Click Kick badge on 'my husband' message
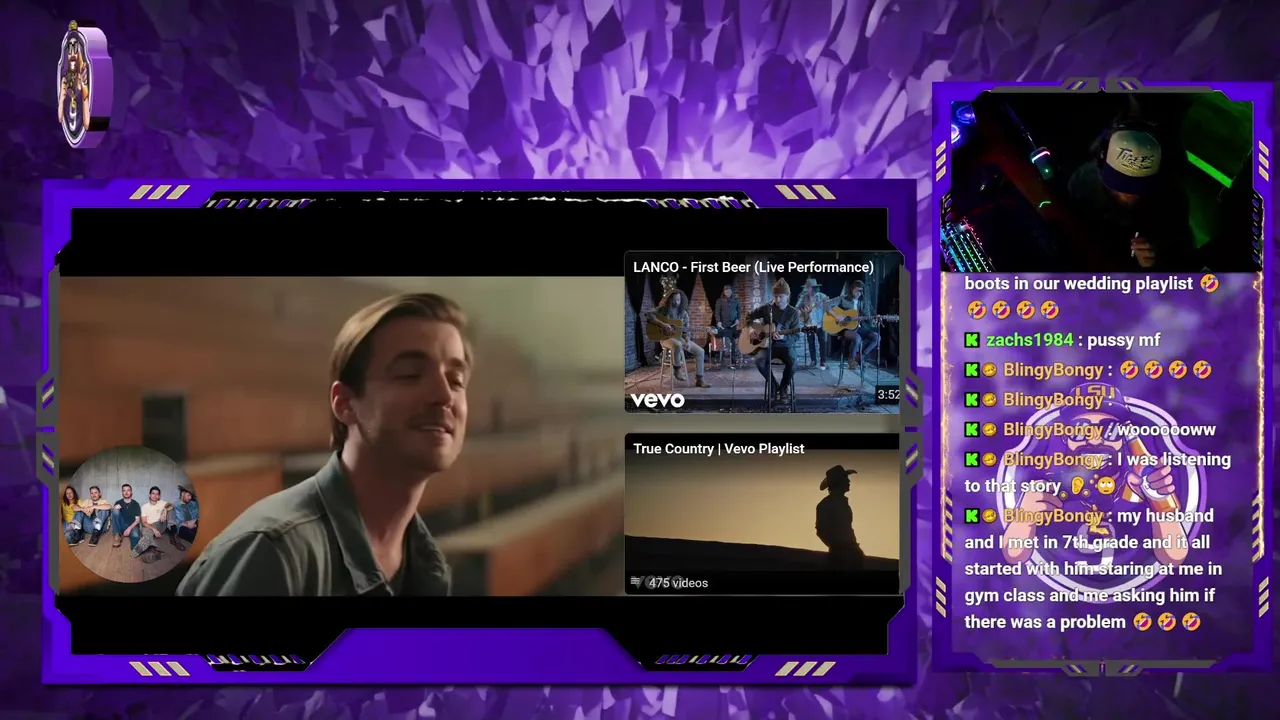Image resolution: width=1280 pixels, height=720 pixels. click(x=972, y=516)
